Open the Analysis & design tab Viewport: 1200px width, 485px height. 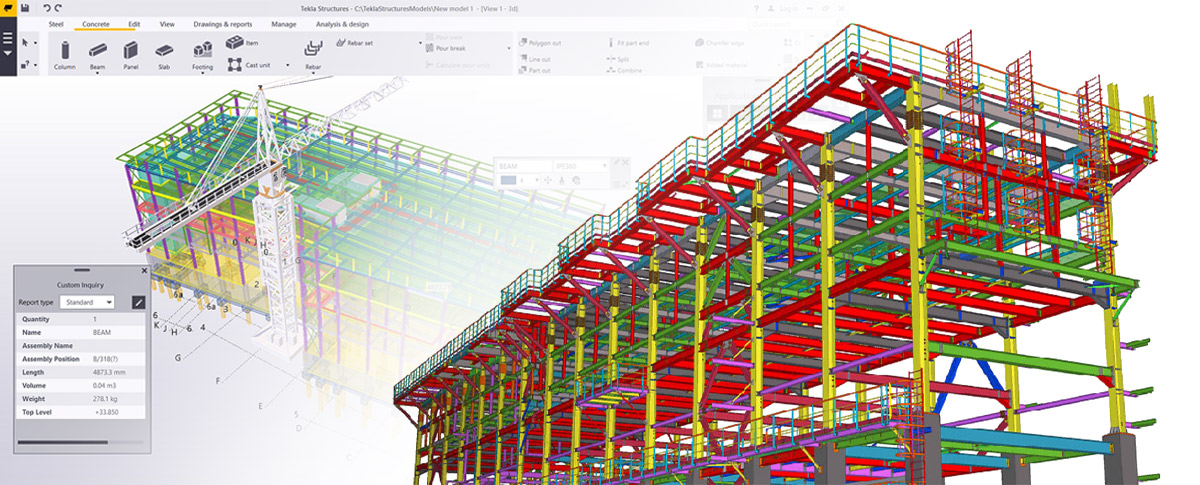(x=344, y=23)
